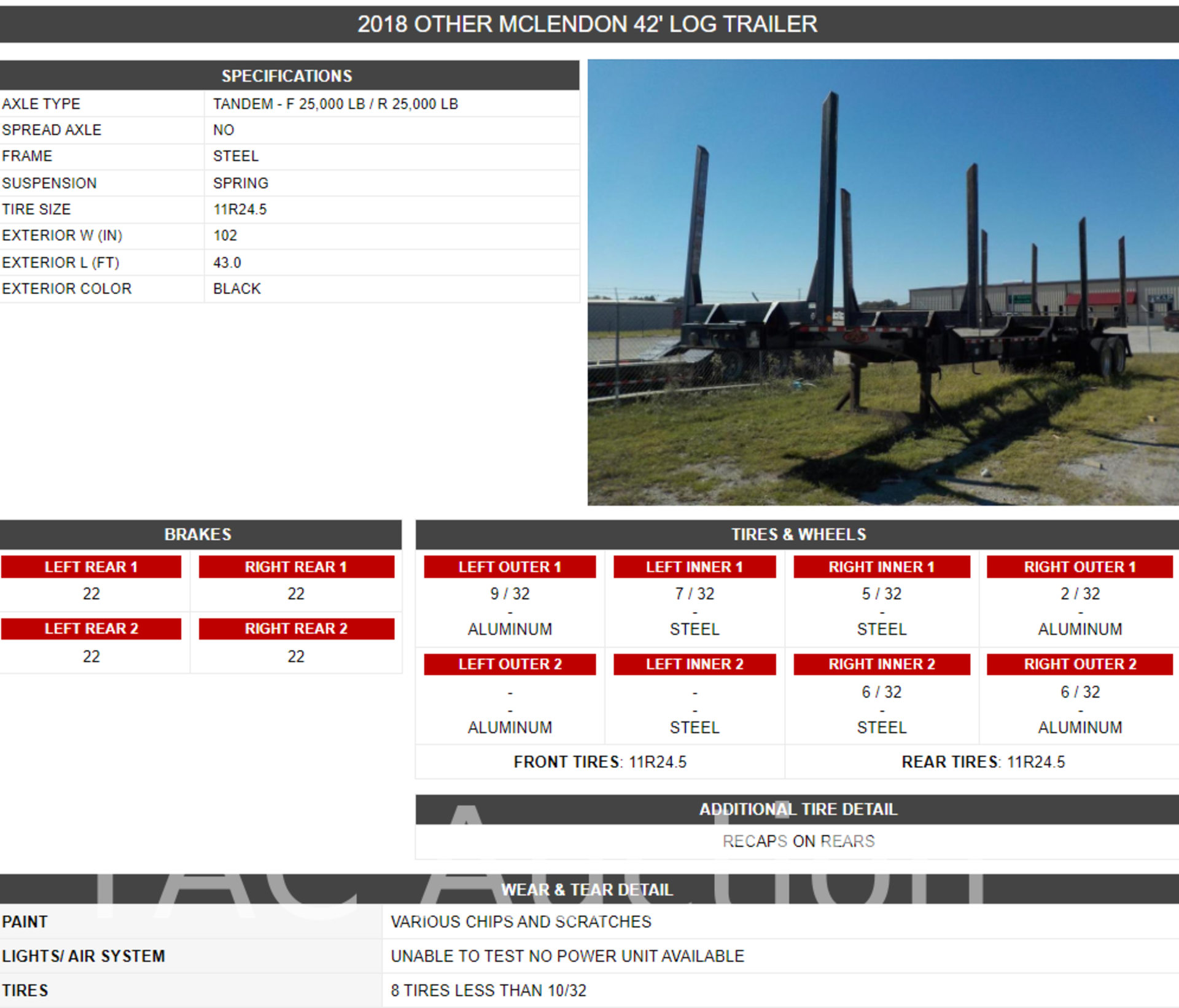Select the TIRE SIZE label
Screen dimensions: 1179x1008
(36, 209)
